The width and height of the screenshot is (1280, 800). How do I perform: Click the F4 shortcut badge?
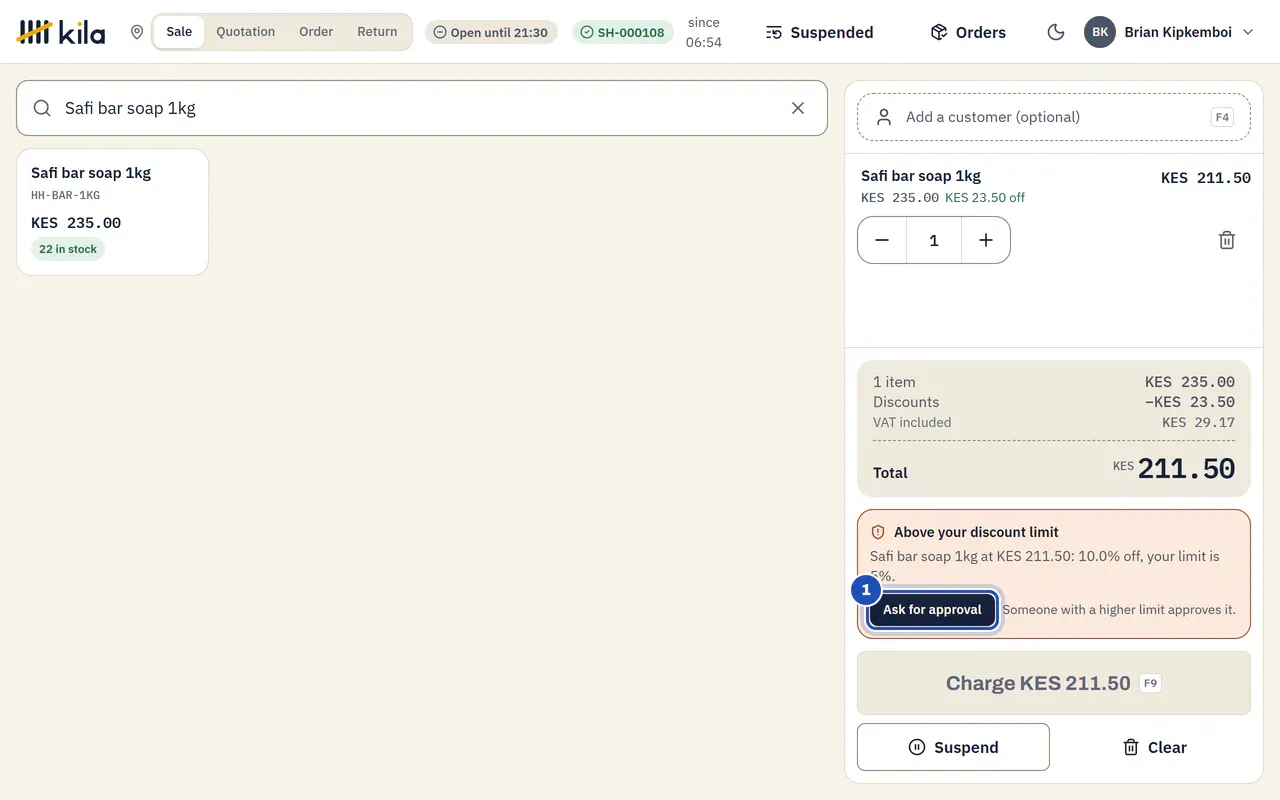(x=1222, y=117)
